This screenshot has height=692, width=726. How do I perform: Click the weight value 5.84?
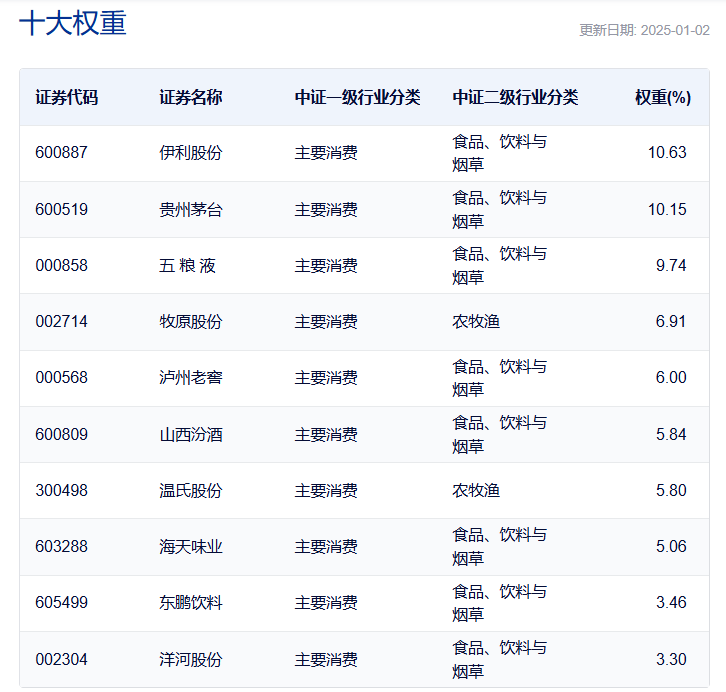(671, 434)
